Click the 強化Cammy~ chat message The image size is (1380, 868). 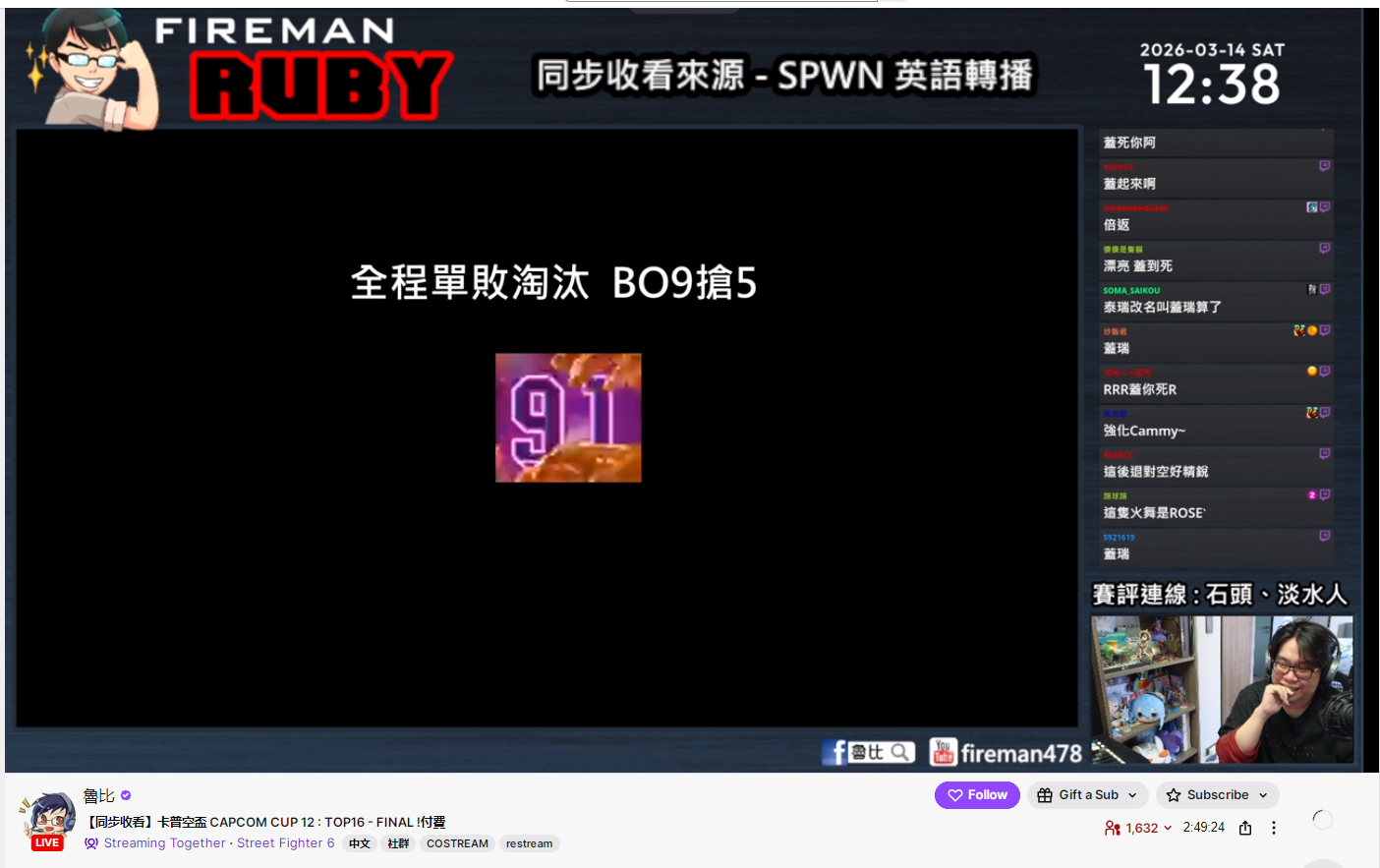[1144, 431]
